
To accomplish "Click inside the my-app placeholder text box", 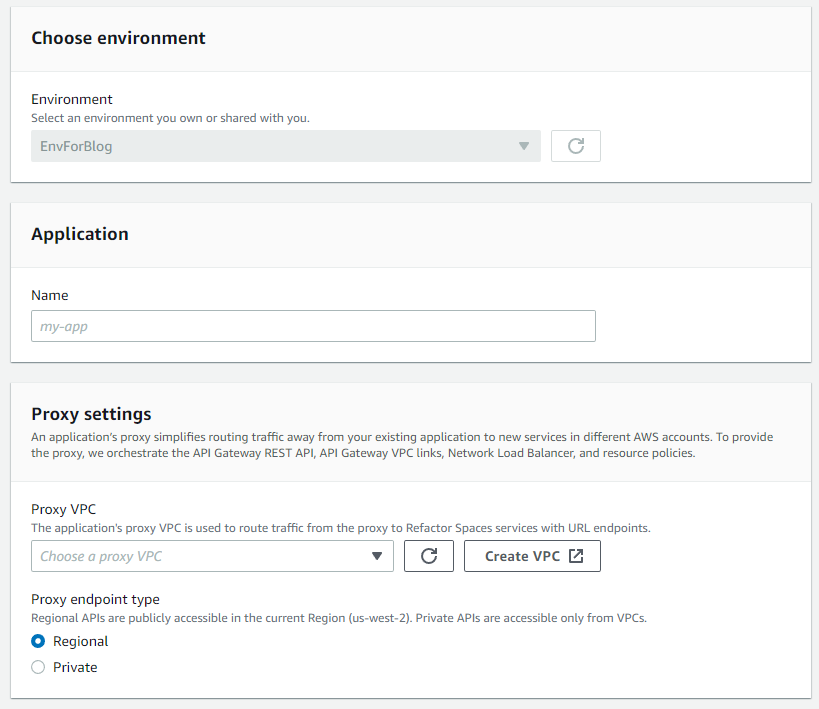I will 313,326.
